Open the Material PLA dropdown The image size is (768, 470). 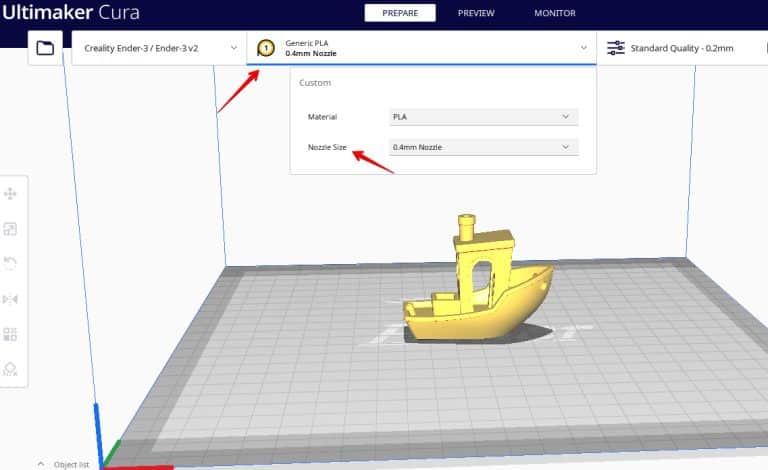click(x=484, y=117)
